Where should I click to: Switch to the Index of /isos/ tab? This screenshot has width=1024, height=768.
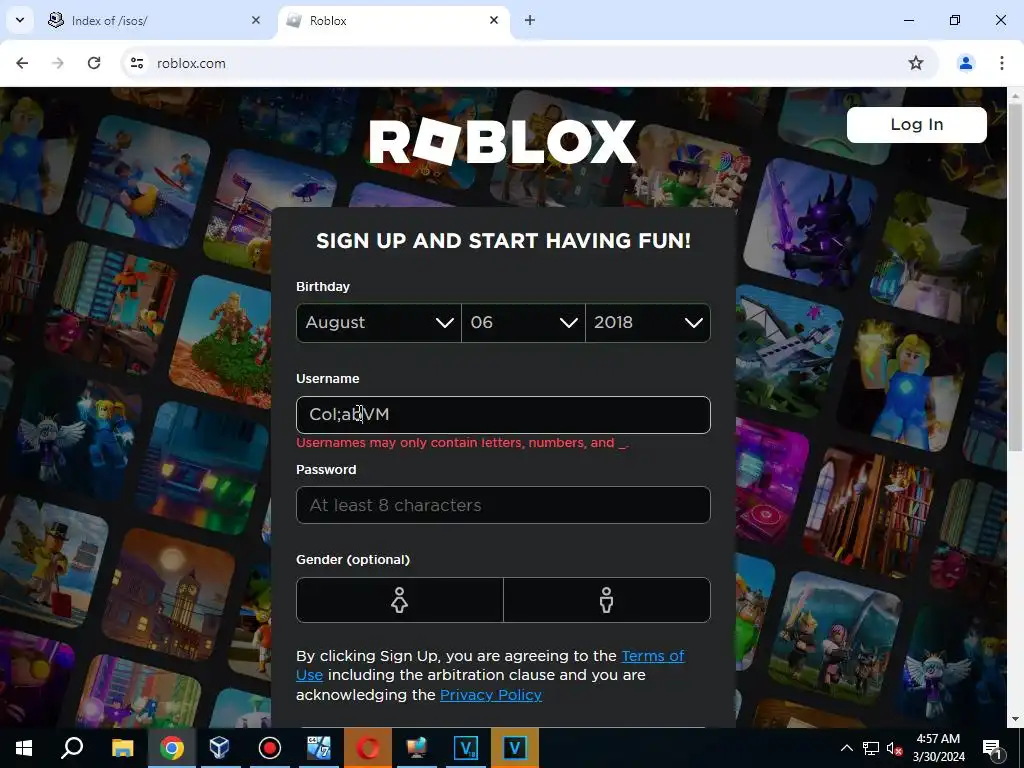[x=155, y=21]
